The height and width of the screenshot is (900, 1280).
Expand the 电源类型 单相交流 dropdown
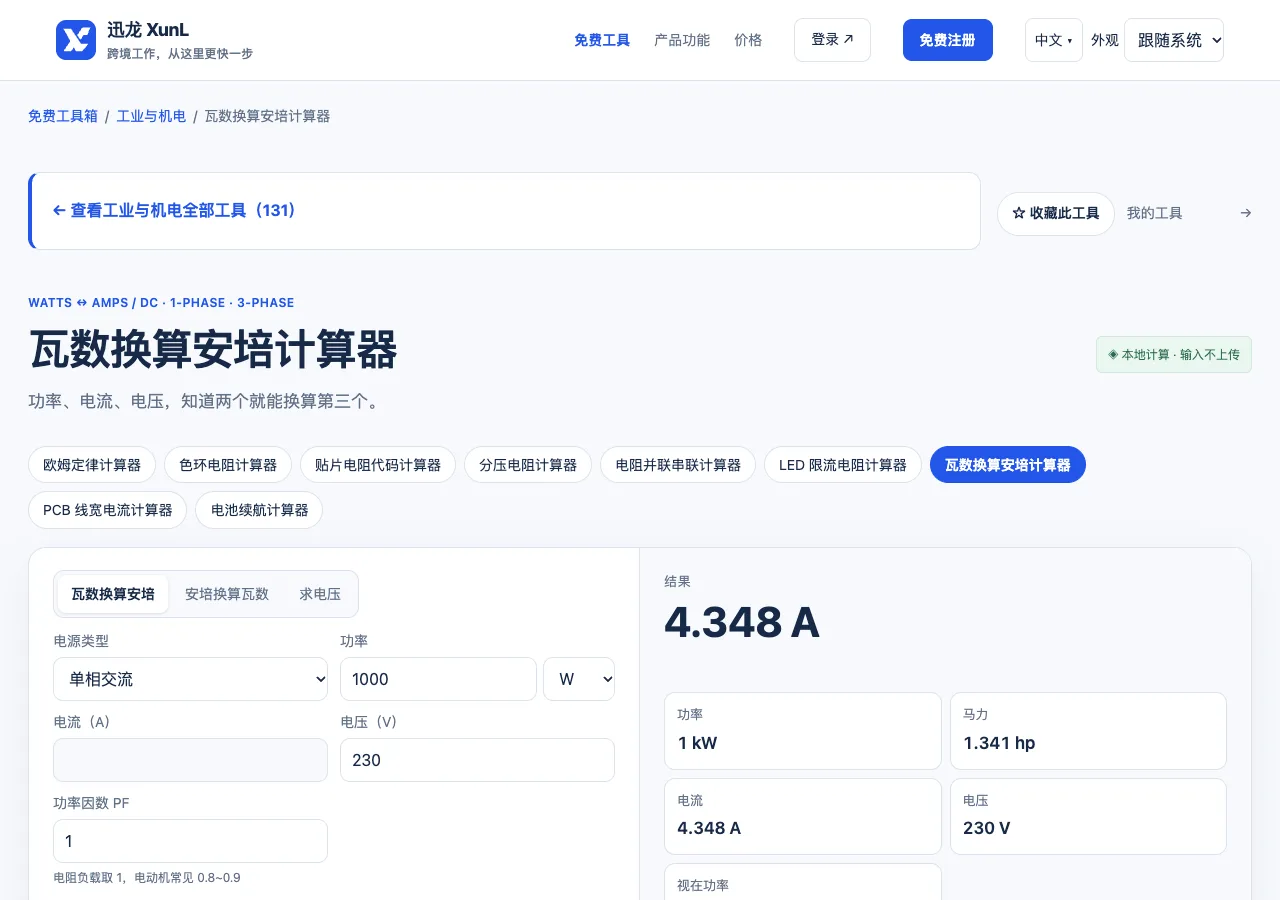(190, 679)
